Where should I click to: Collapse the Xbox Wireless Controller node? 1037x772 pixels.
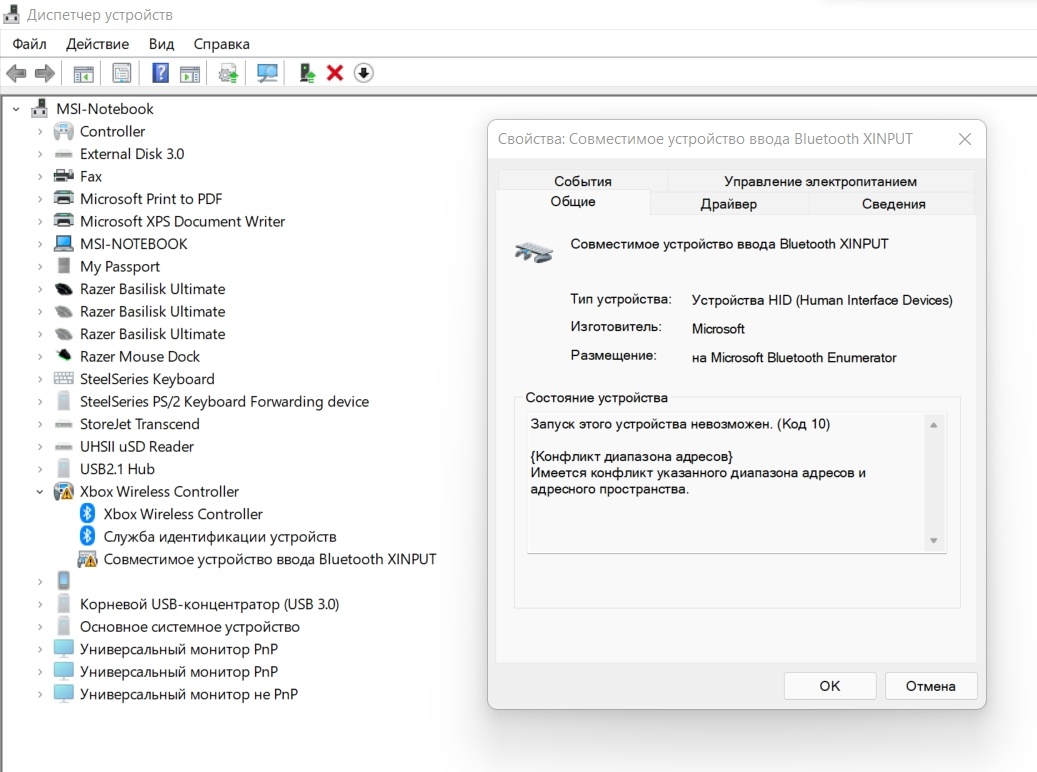pos(40,492)
